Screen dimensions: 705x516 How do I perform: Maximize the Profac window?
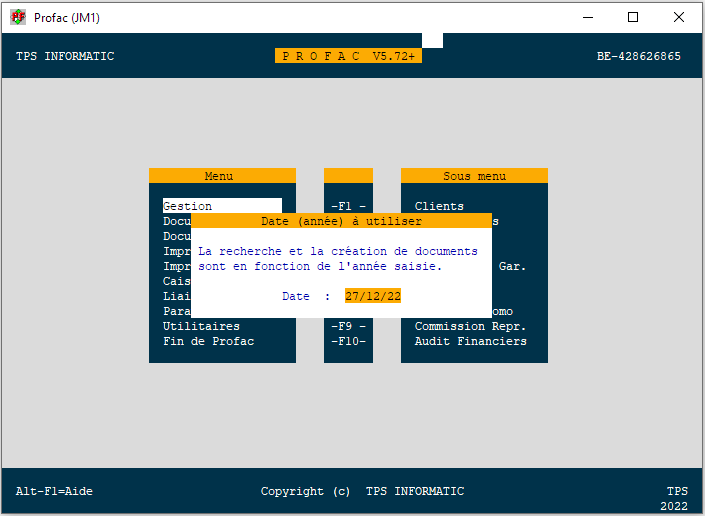[632, 17]
